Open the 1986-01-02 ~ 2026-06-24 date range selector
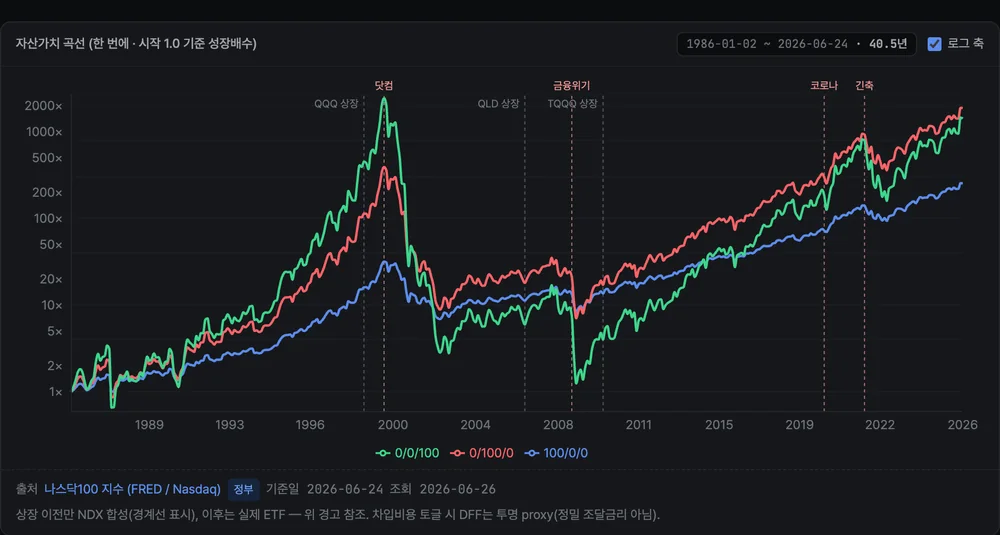Image resolution: width=1000 pixels, height=535 pixels. (797, 44)
